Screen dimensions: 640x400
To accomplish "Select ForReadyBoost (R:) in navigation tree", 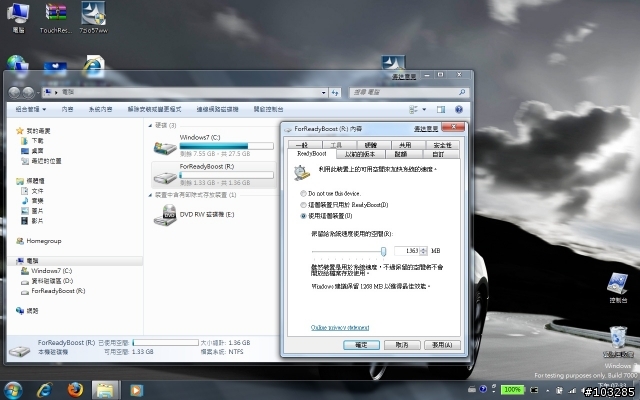I will (x=58, y=291).
